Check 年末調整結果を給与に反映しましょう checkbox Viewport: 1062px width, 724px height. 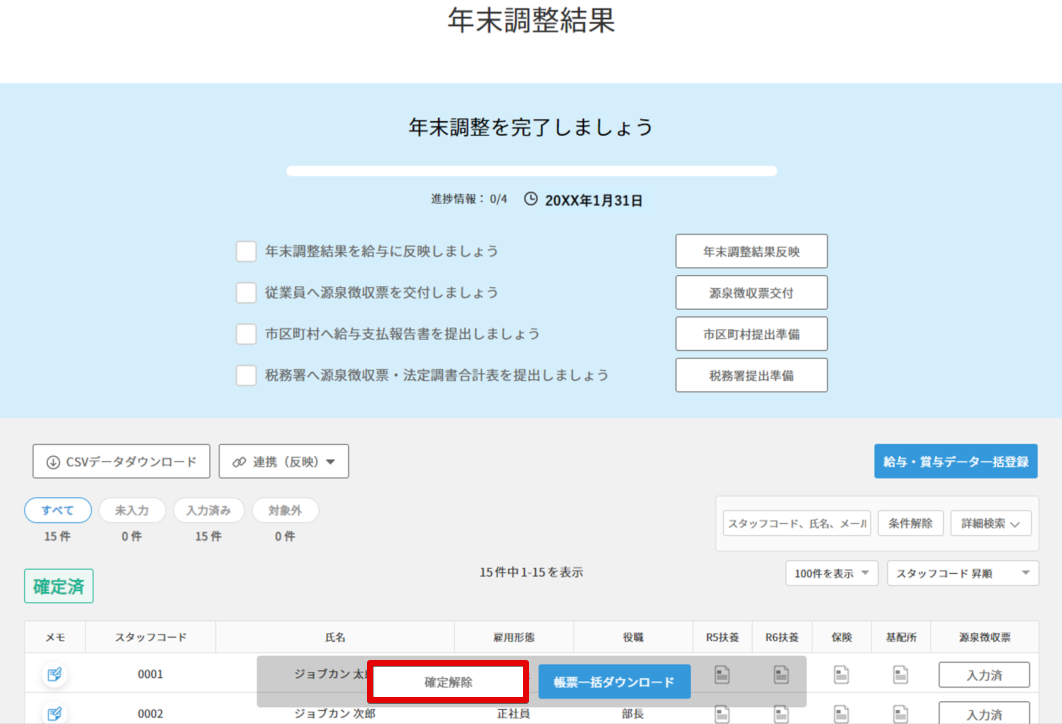point(246,251)
